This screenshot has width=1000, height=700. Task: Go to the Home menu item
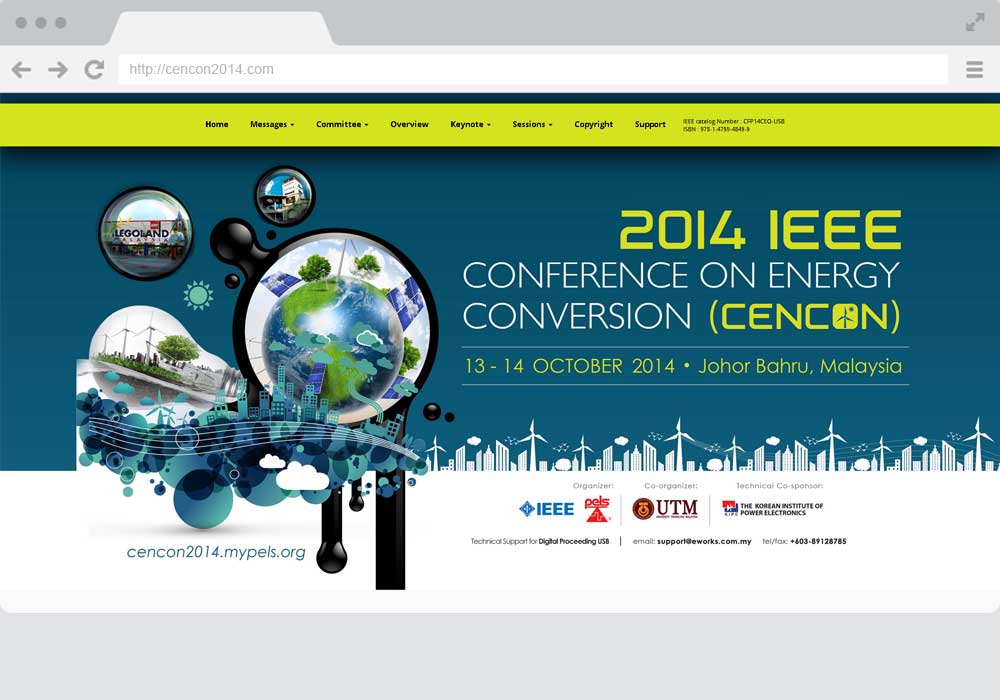pos(217,124)
